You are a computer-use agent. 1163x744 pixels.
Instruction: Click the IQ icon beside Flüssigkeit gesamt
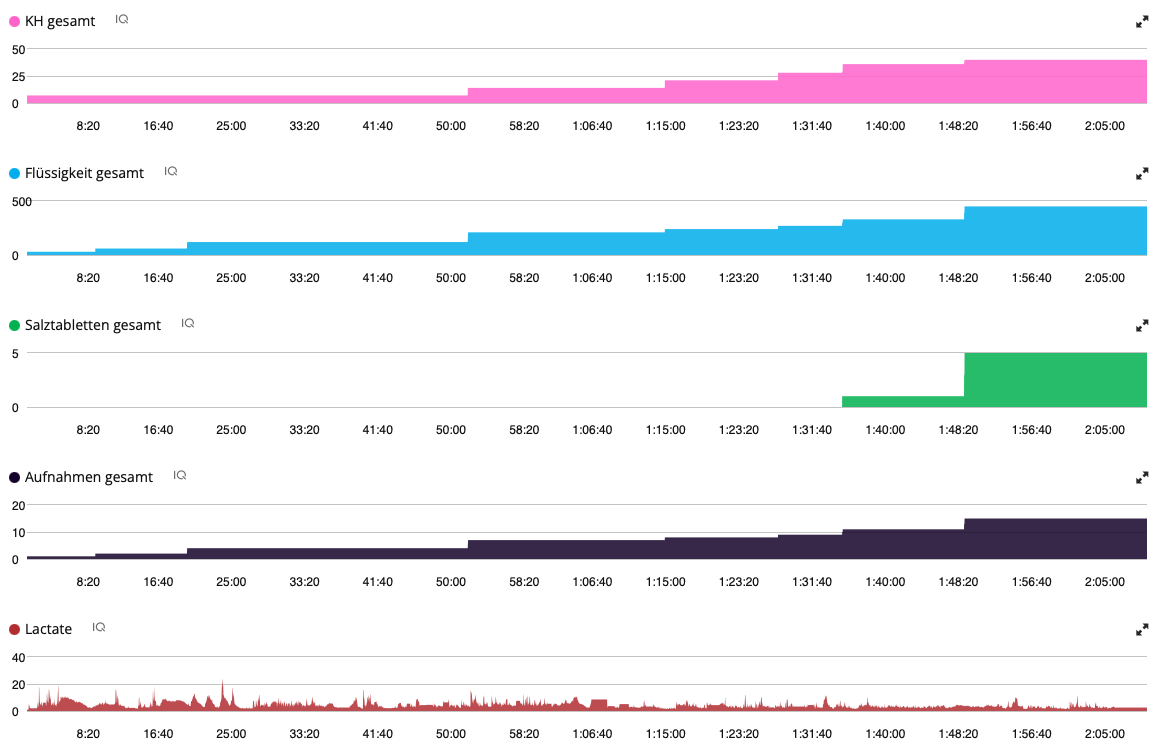(171, 171)
